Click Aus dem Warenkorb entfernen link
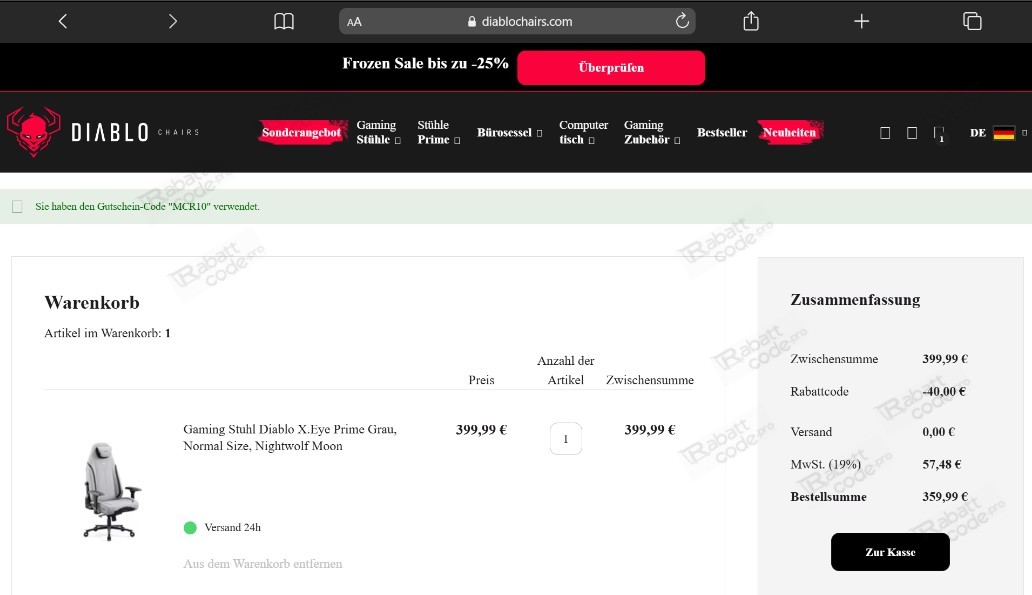This screenshot has width=1032, height=595. tap(262, 564)
